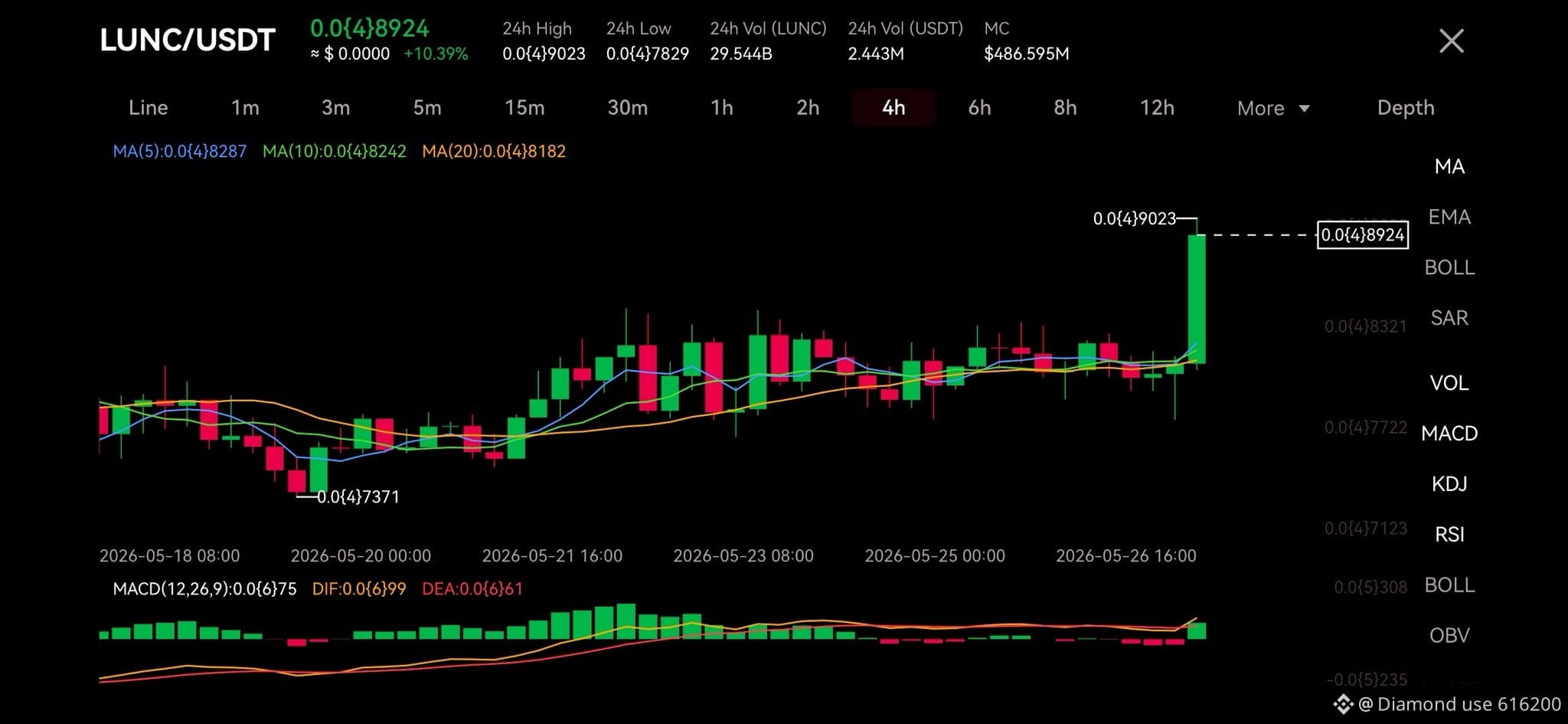This screenshot has width=1568, height=724.
Task: Click the 2026-05-21 16:00 date label
Action: click(552, 555)
